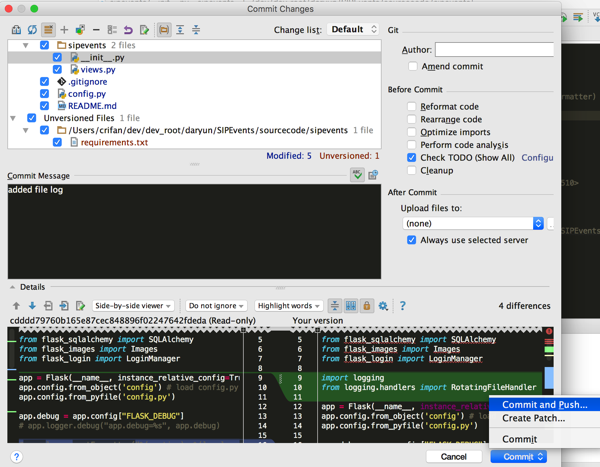Open the Change list Default dropdown

[354, 30]
